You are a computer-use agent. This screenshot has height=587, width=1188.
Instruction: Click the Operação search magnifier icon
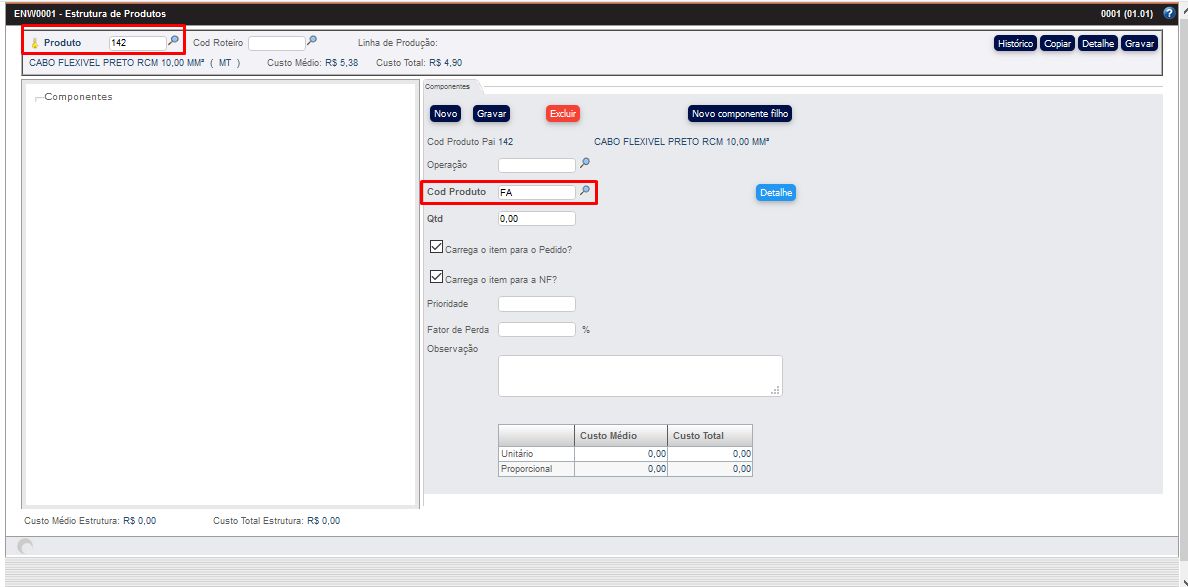tap(585, 163)
